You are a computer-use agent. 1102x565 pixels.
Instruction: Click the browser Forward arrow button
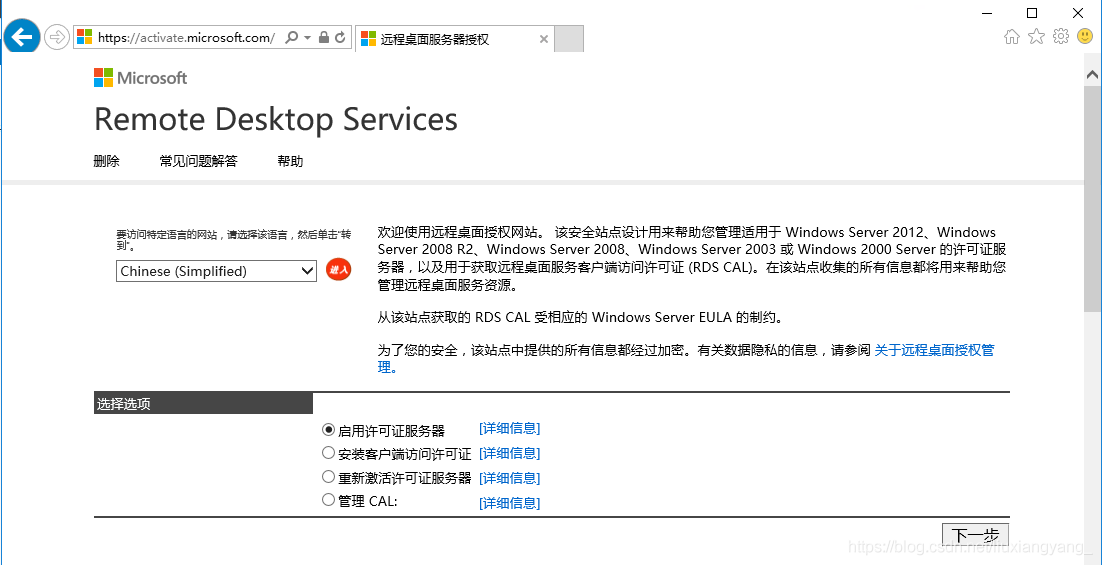coord(57,38)
